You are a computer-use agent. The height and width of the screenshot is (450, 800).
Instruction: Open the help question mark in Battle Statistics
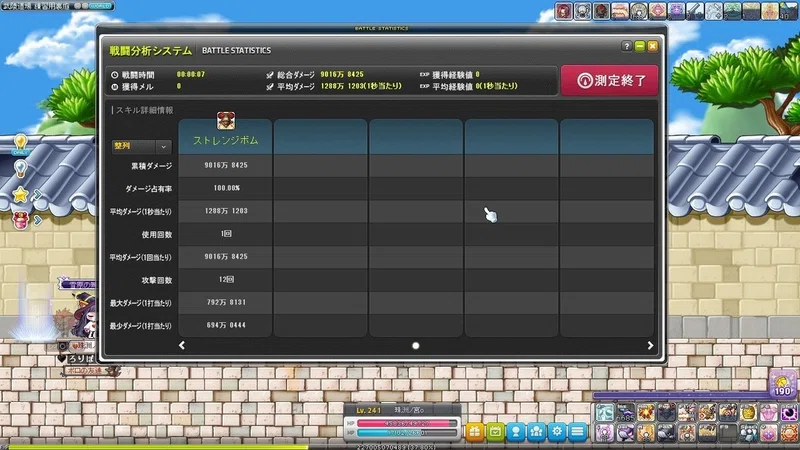[627, 46]
